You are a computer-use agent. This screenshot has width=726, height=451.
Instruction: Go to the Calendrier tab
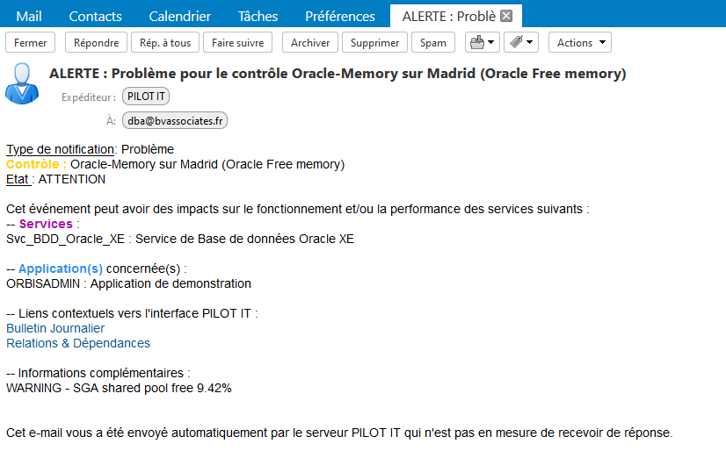click(x=180, y=16)
